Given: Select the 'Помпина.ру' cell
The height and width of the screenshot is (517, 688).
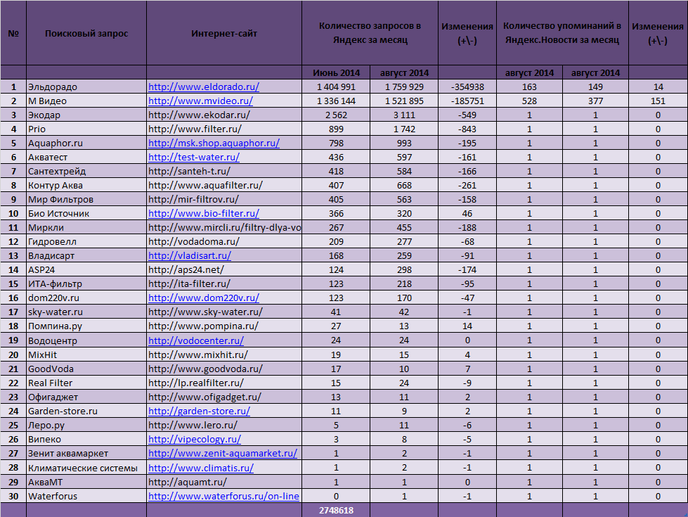Looking at the screenshot, I should (86, 326).
